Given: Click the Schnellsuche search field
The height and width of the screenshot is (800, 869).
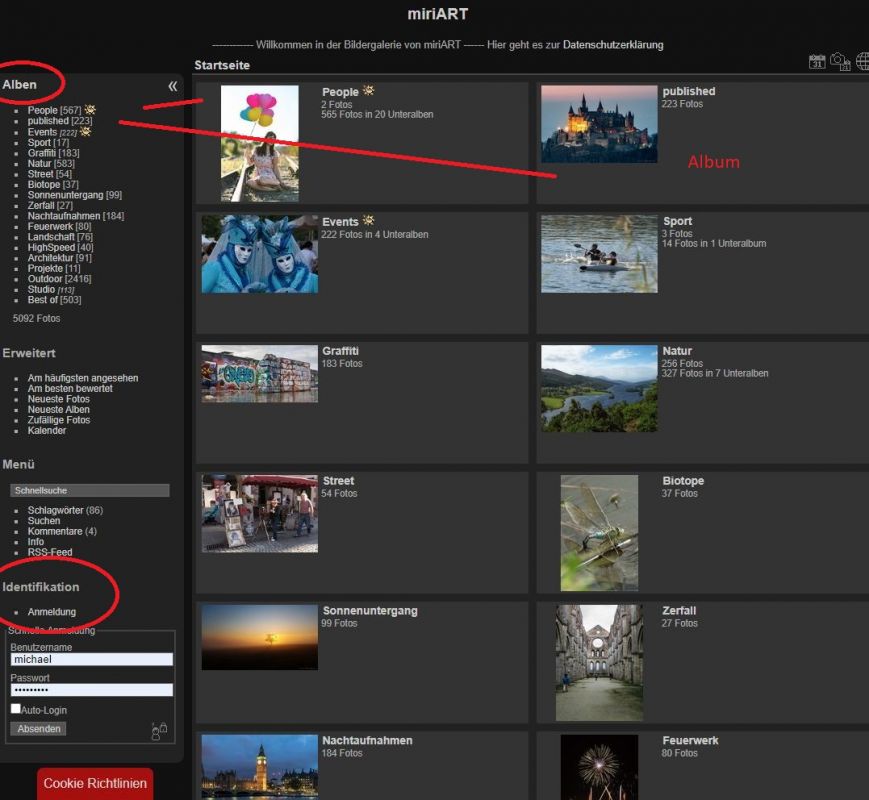Looking at the screenshot, I should point(89,491).
